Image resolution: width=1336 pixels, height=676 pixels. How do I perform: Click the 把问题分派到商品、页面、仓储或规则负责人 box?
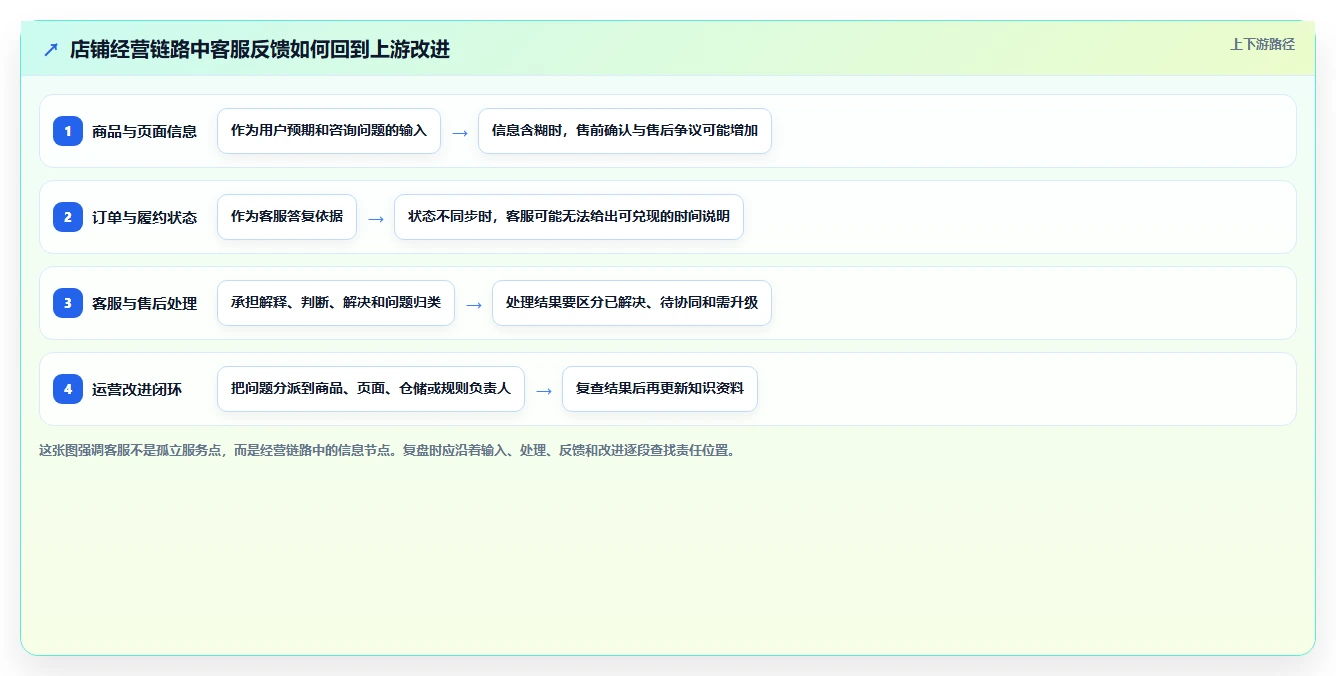371,389
